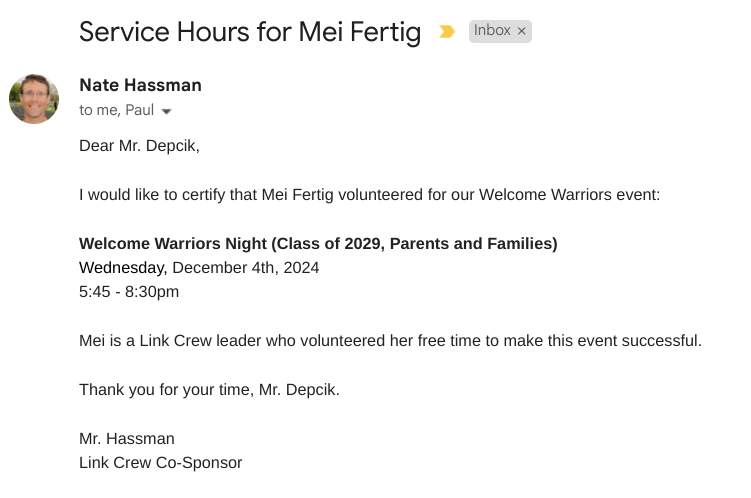751x498 pixels.
Task: Click the signature title 'Link Crew Co-Sponsor'
Action: coord(160,463)
